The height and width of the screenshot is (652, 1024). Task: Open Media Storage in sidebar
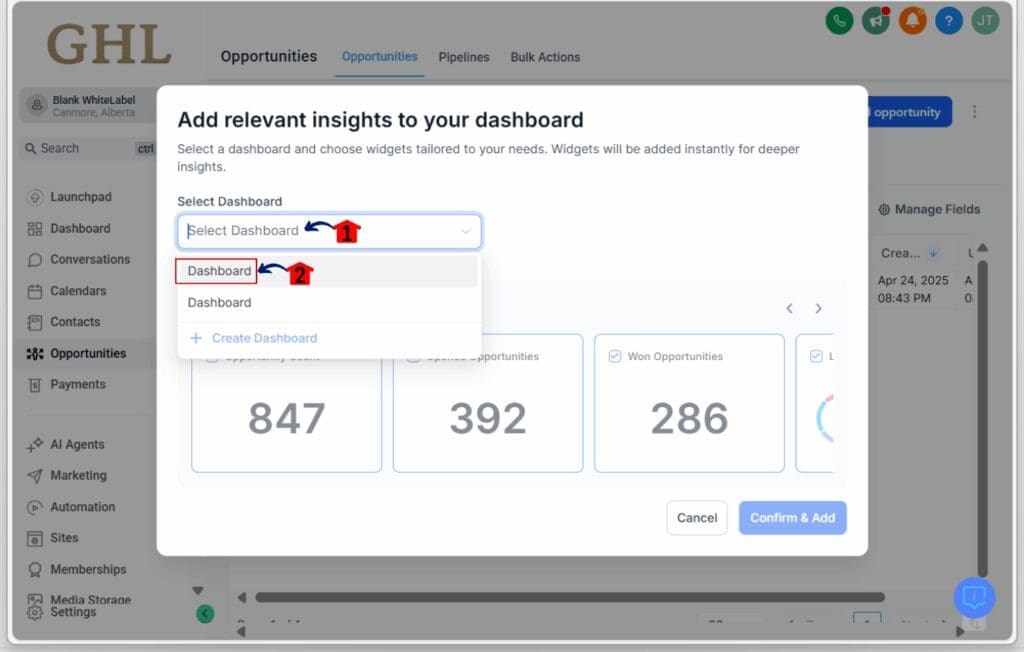click(x=90, y=599)
